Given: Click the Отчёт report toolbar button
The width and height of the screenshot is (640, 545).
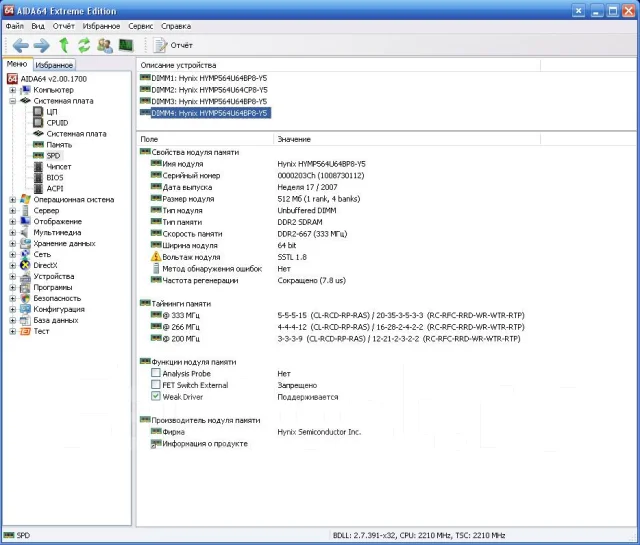Looking at the screenshot, I should [173, 45].
